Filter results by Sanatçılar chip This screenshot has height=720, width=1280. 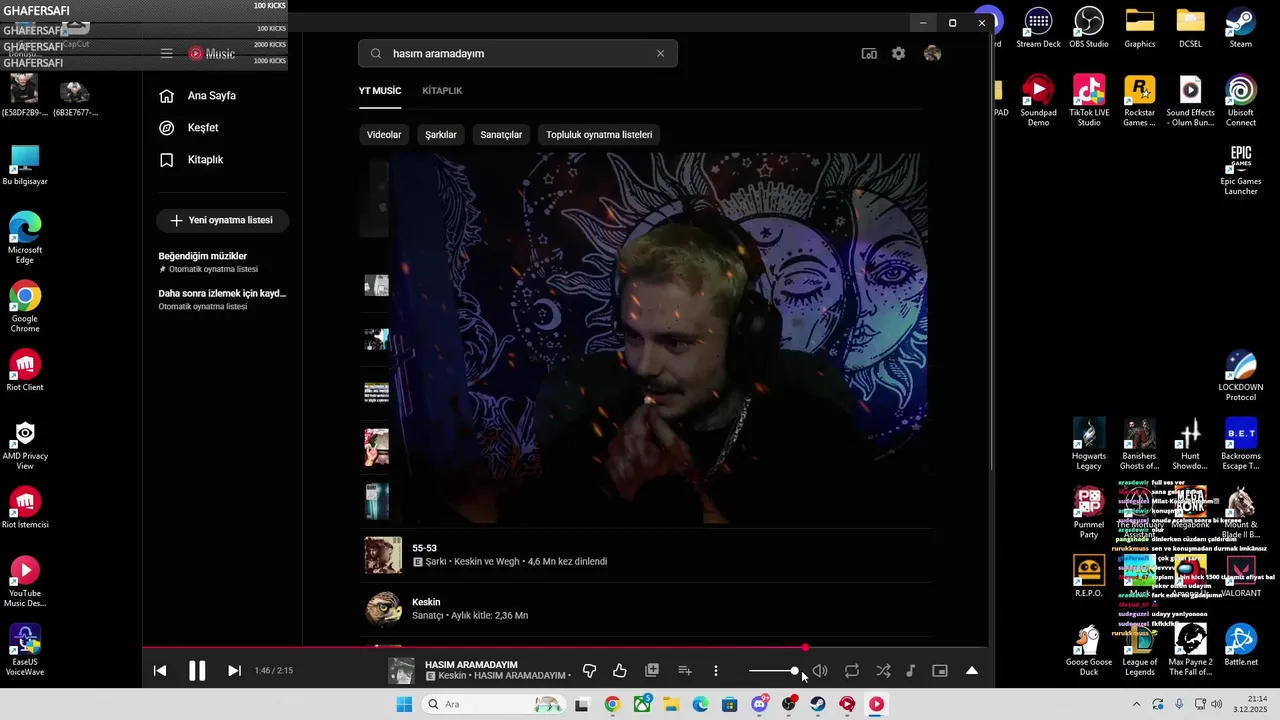tap(501, 135)
